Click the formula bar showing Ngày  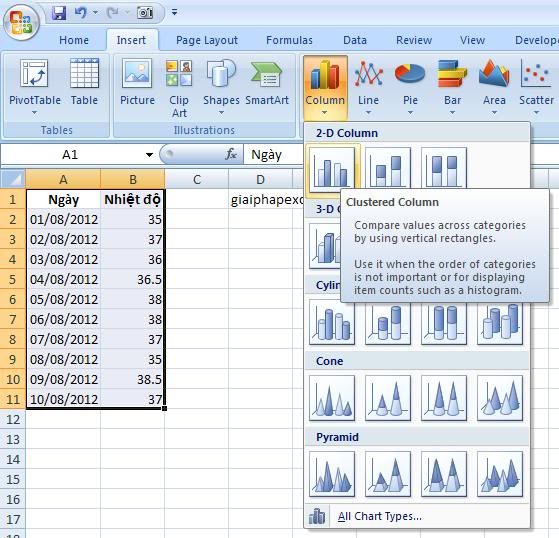click(273, 155)
